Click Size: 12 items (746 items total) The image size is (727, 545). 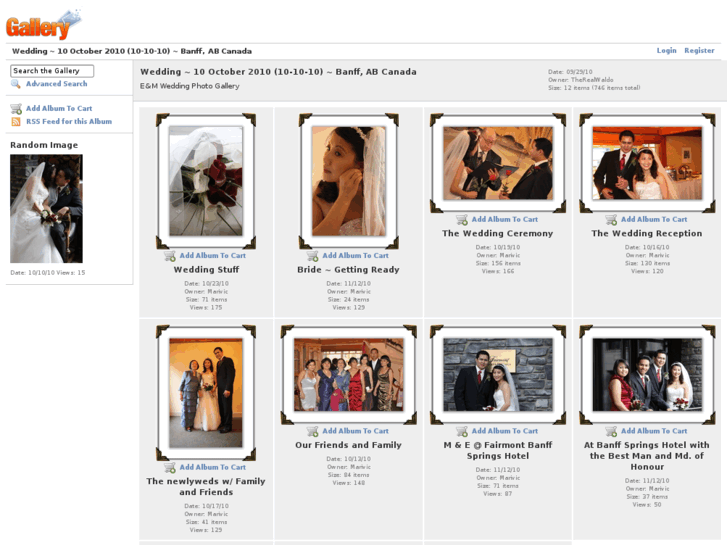pos(594,88)
